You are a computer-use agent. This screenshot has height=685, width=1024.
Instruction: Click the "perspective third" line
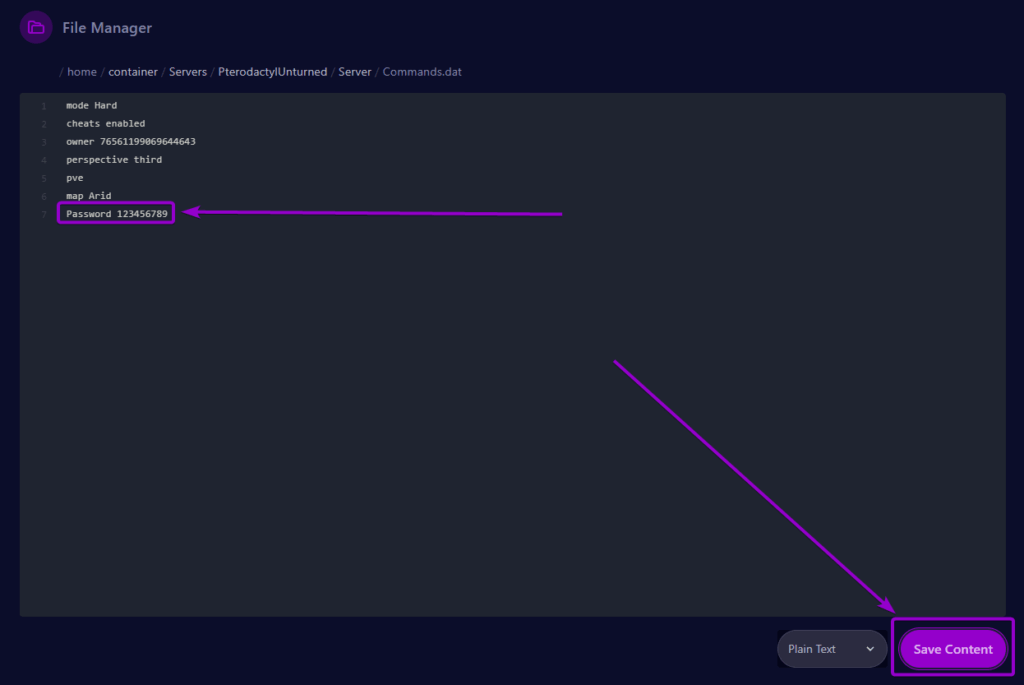tap(114, 159)
